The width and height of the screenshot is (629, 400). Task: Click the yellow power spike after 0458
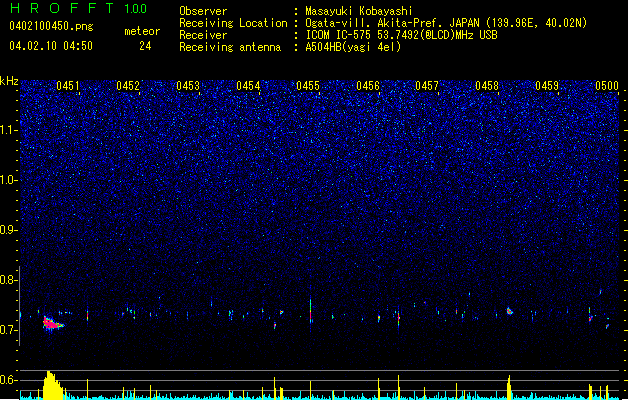pyautogui.click(x=509, y=387)
